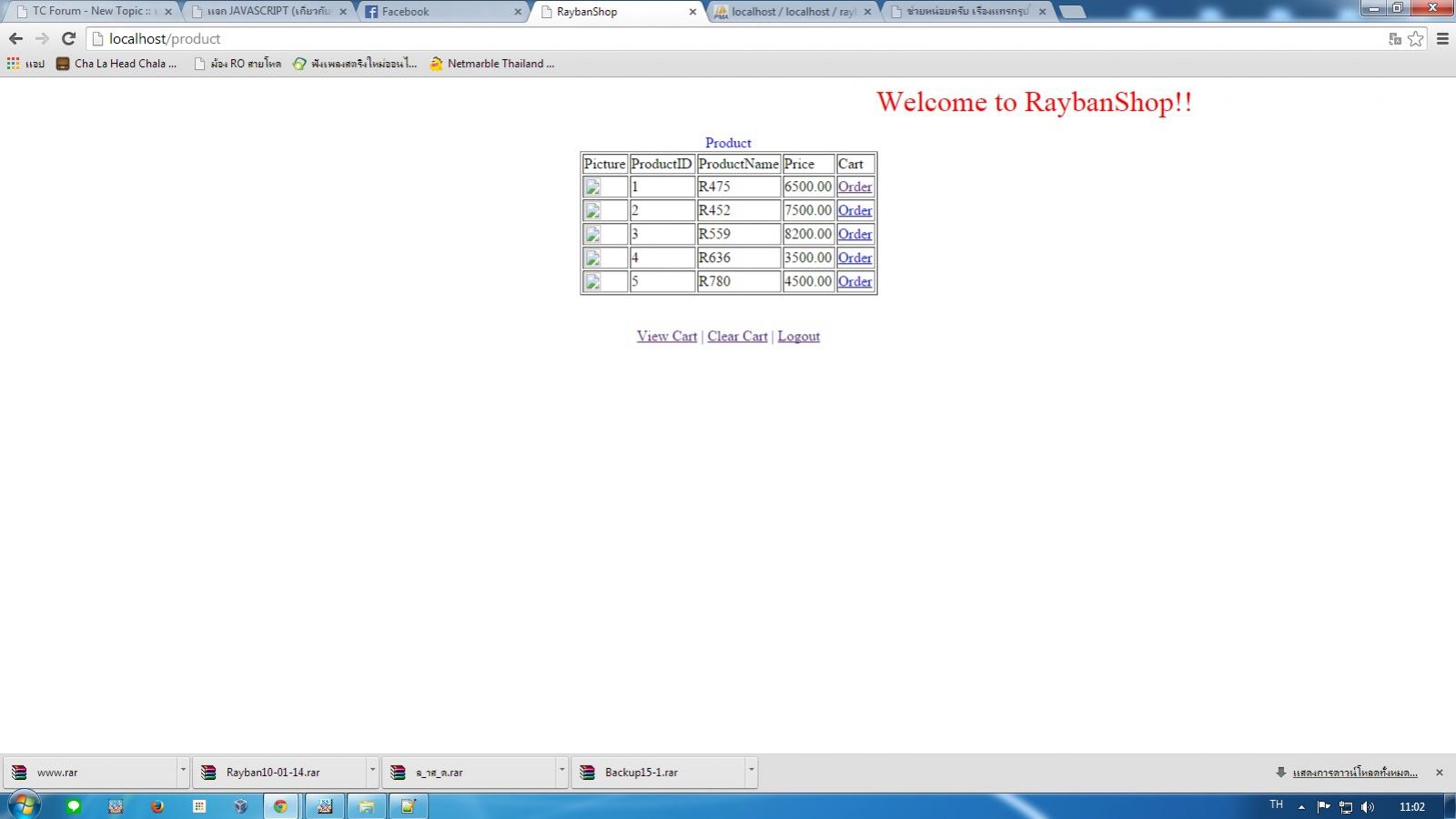Viewport: 1456px width, 819px height.
Task: Click the ProductName column header
Action: (x=738, y=164)
